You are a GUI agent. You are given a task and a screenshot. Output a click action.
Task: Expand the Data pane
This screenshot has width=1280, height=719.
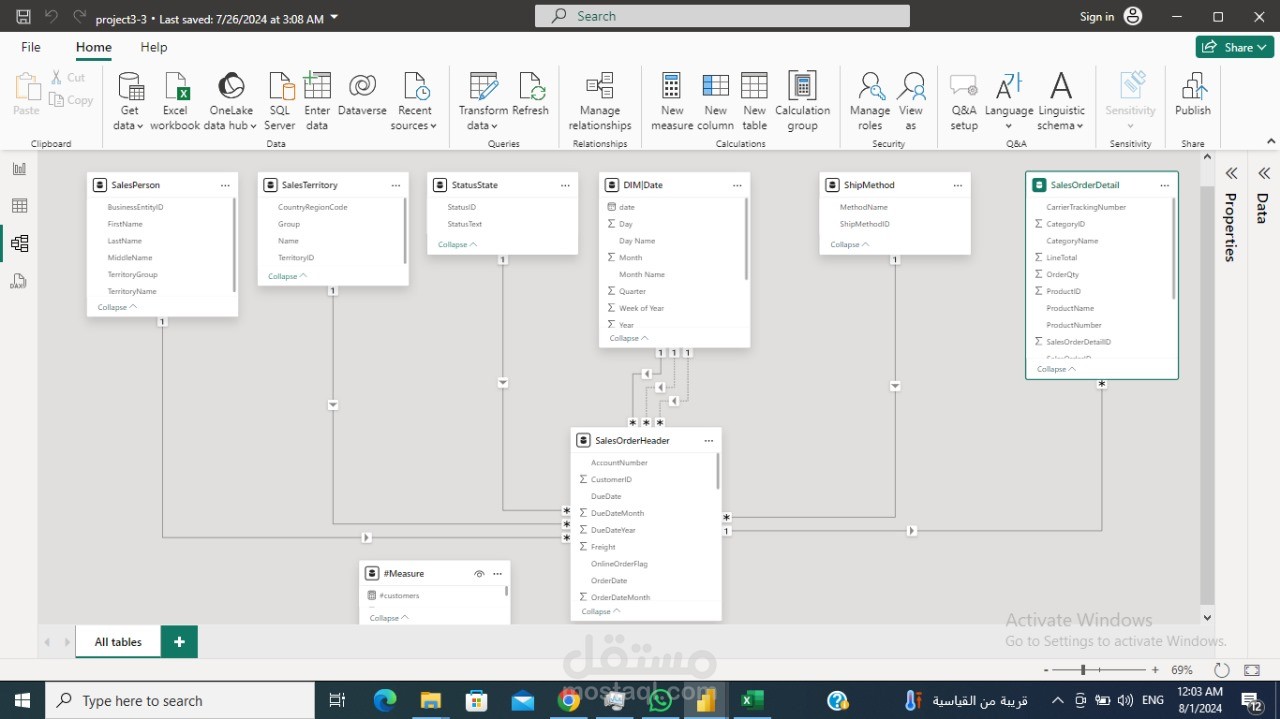point(1263,173)
